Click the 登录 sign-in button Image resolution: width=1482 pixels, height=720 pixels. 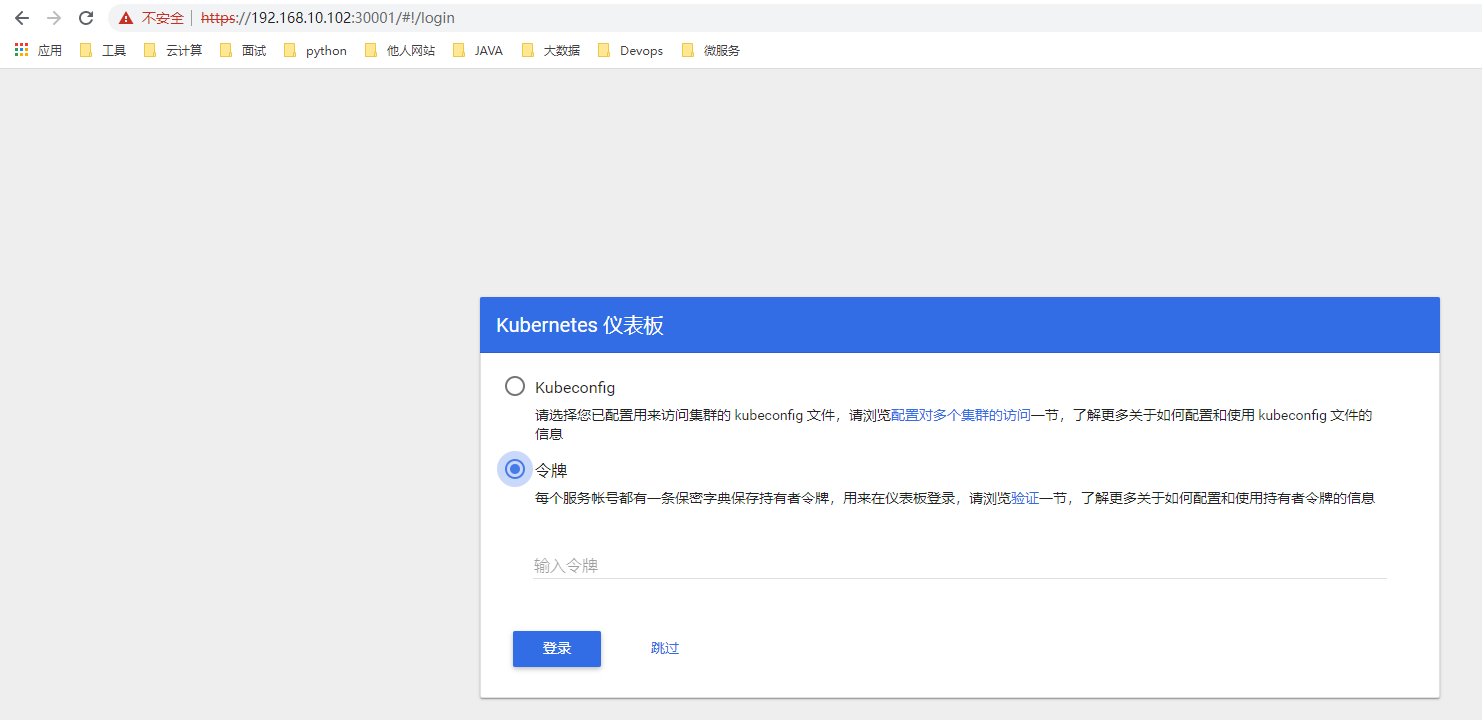tap(557, 648)
